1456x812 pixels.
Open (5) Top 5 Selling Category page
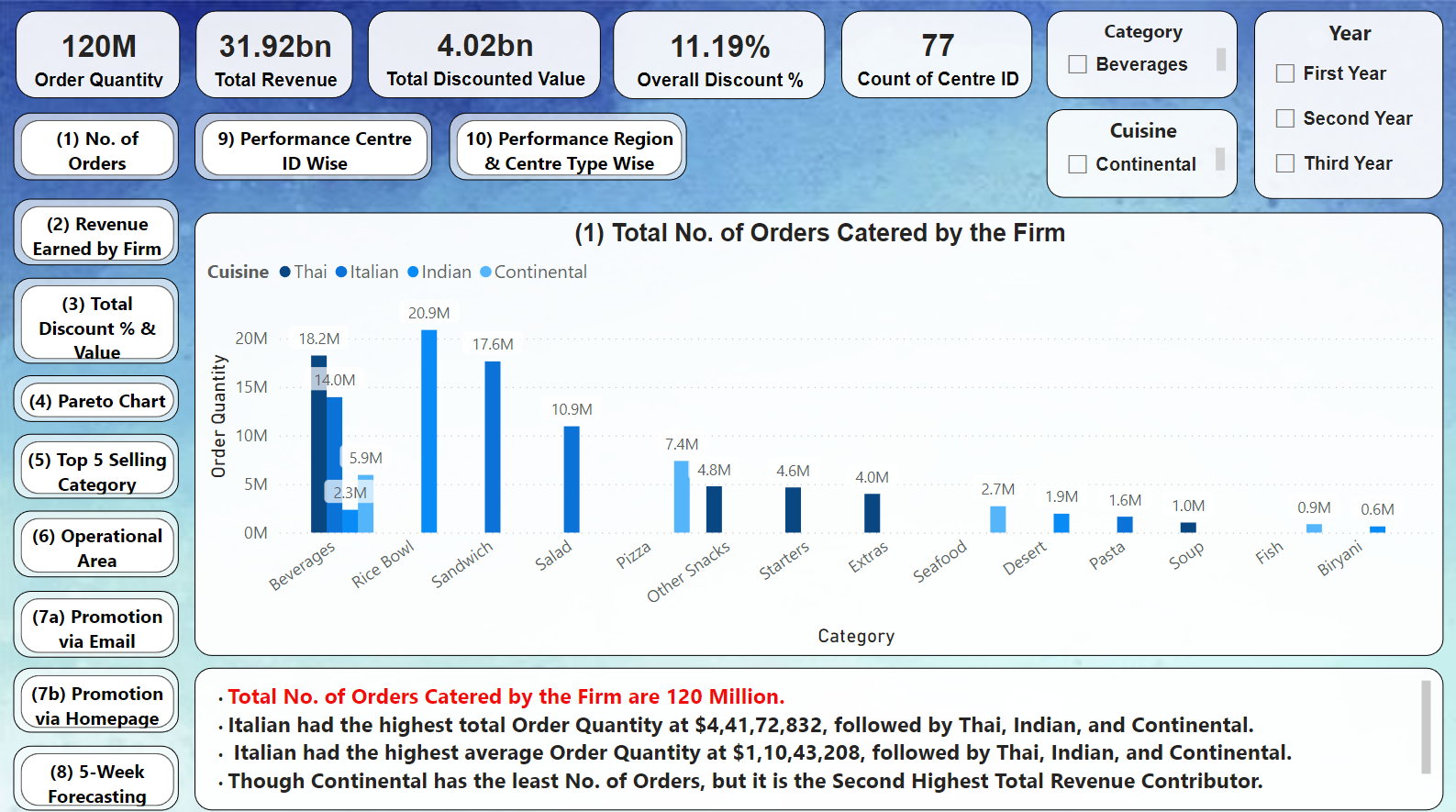point(96,467)
